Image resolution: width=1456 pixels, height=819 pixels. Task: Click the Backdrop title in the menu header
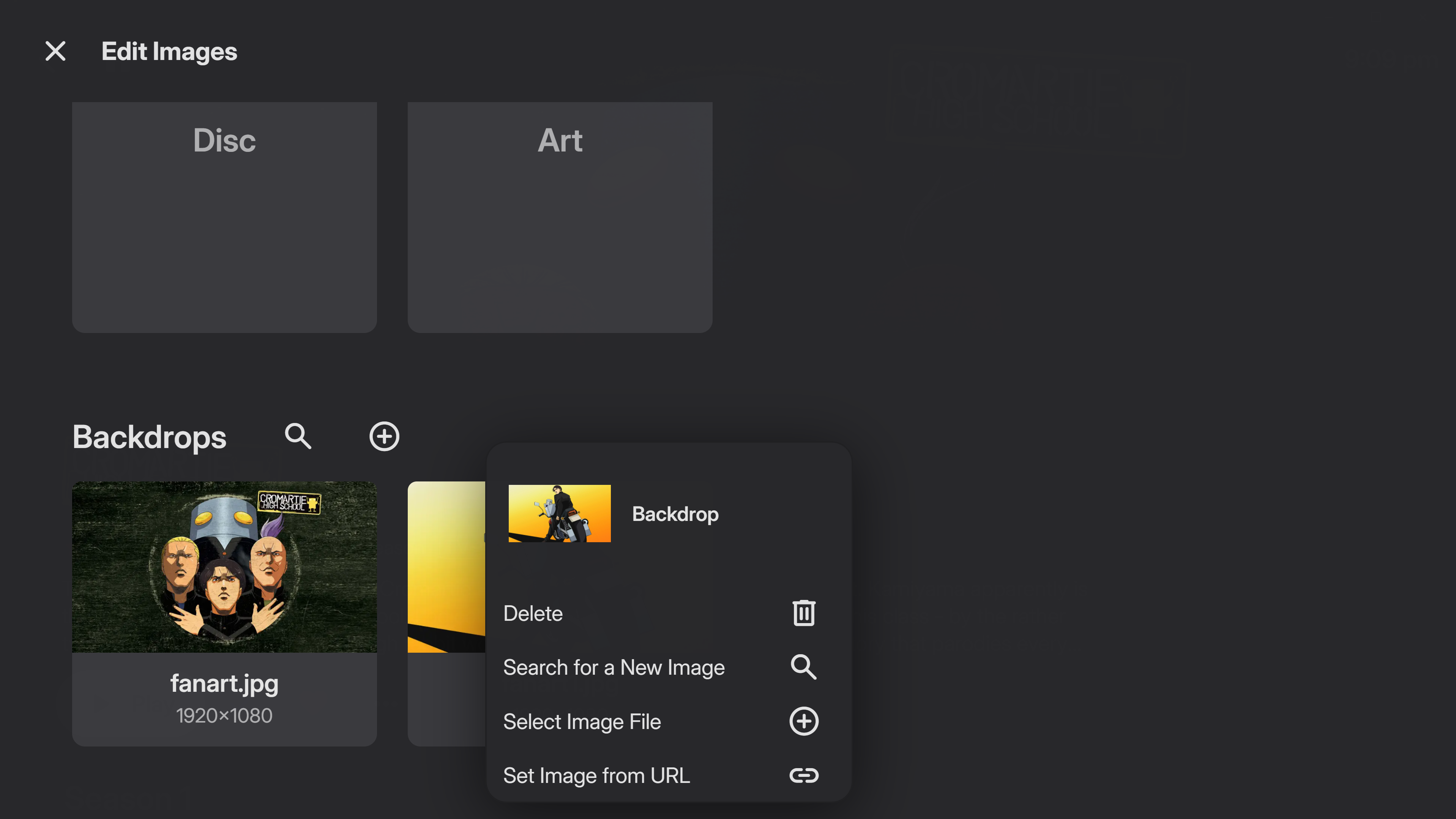[675, 514]
